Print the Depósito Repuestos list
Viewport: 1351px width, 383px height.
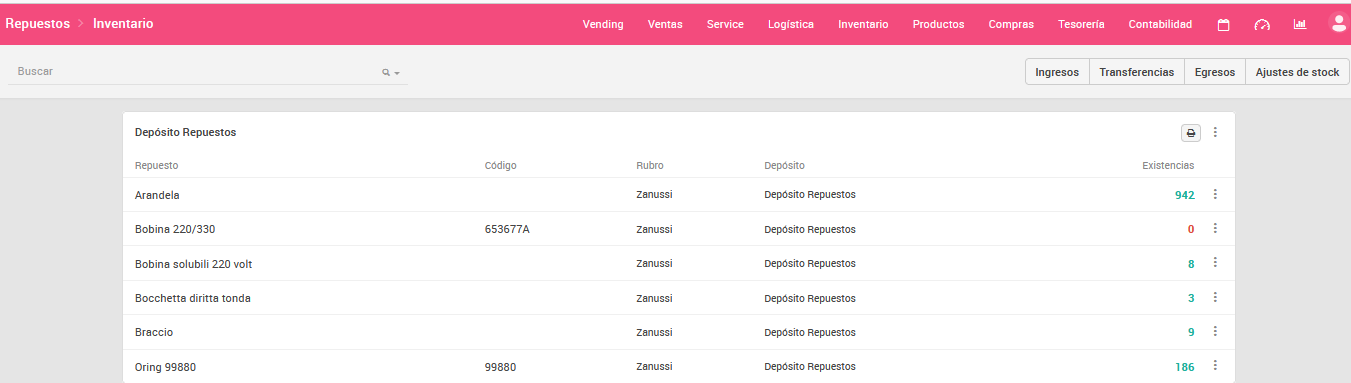point(1191,132)
